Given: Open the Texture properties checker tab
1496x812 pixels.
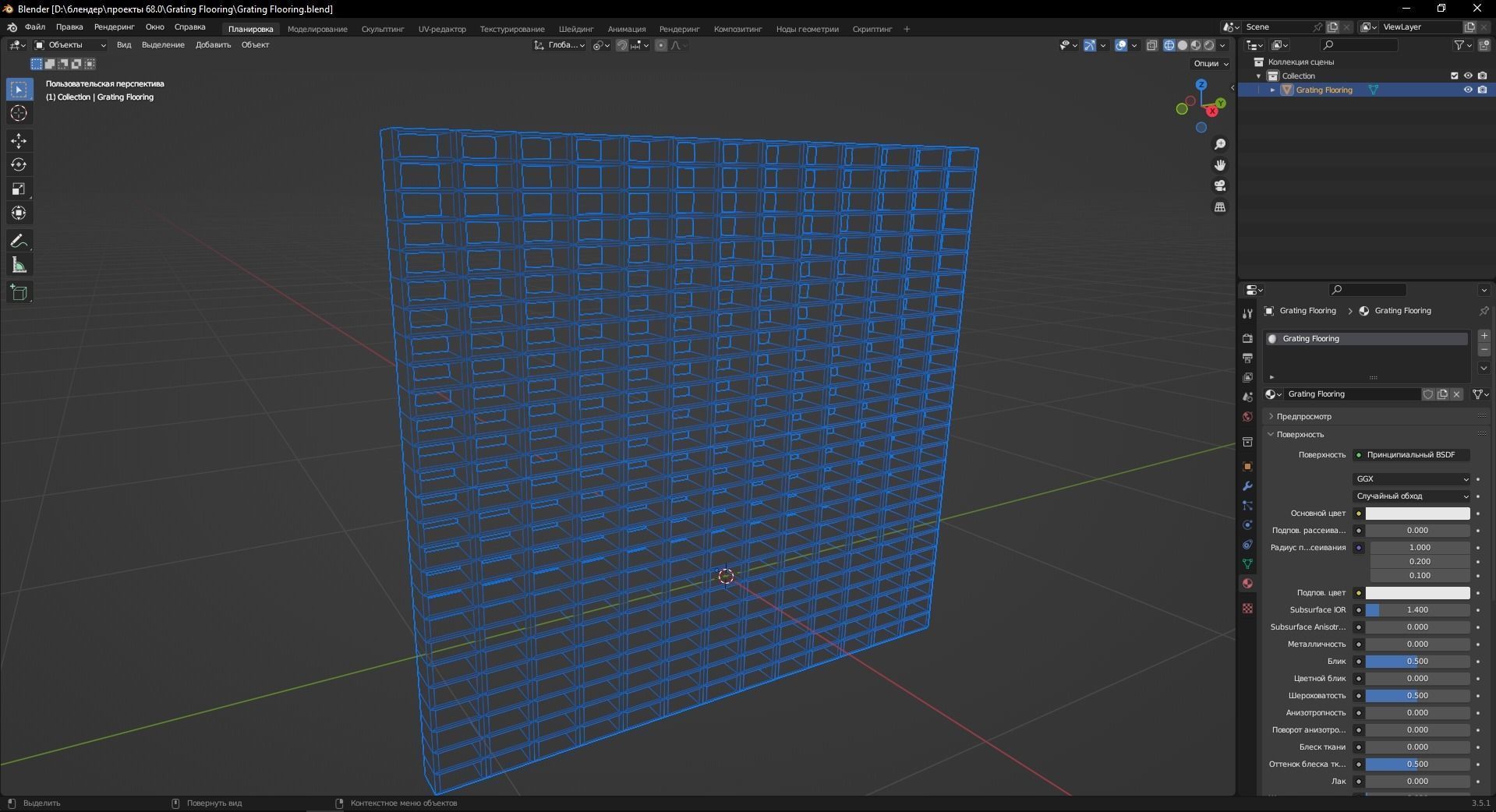Looking at the screenshot, I should 1247,608.
